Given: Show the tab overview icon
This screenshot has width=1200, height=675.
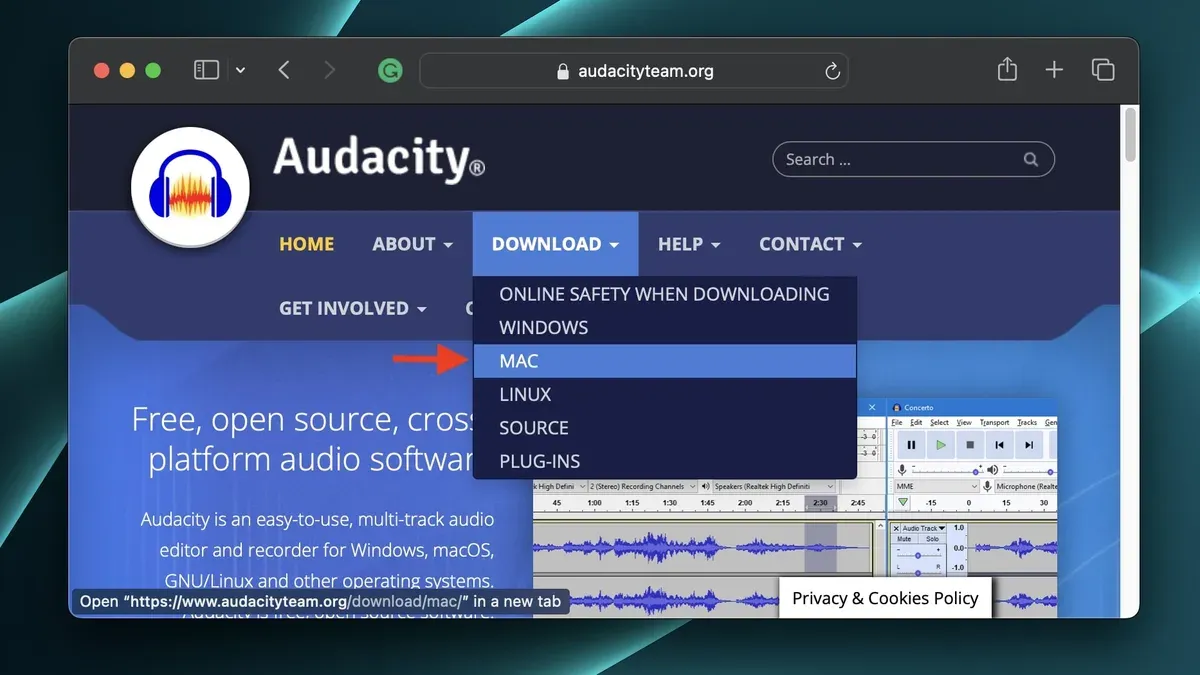Looking at the screenshot, I should point(1102,70).
